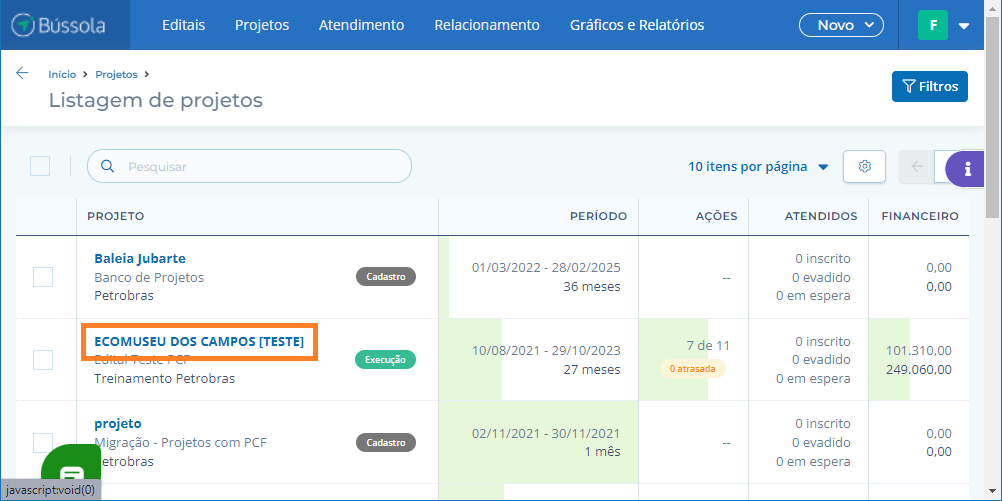Click the Pesquisar search field
Viewport: 1002px width, 501px height.
click(249, 167)
